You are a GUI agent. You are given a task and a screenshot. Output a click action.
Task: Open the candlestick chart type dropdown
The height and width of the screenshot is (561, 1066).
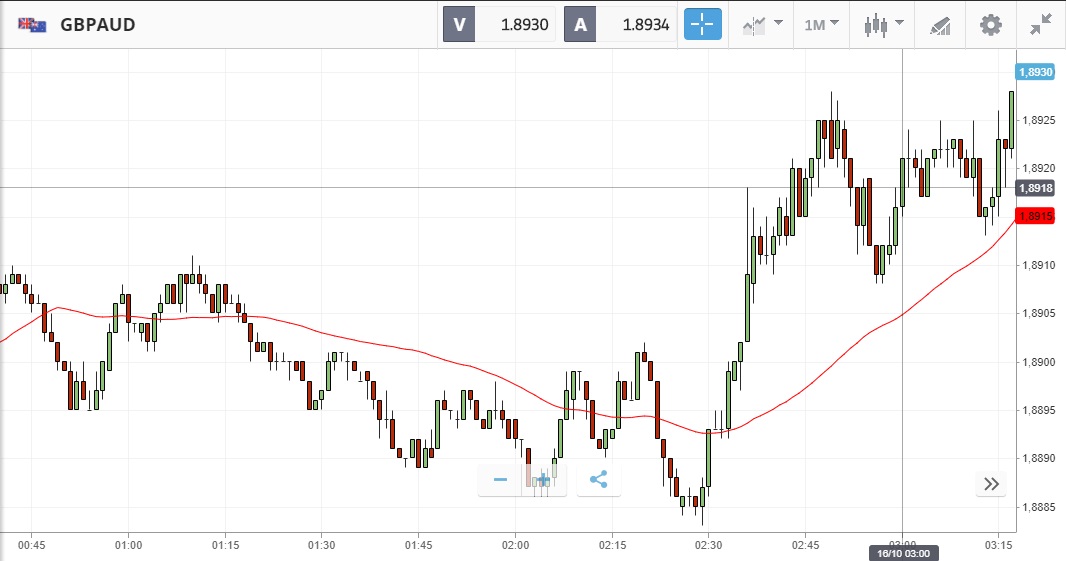[883, 25]
